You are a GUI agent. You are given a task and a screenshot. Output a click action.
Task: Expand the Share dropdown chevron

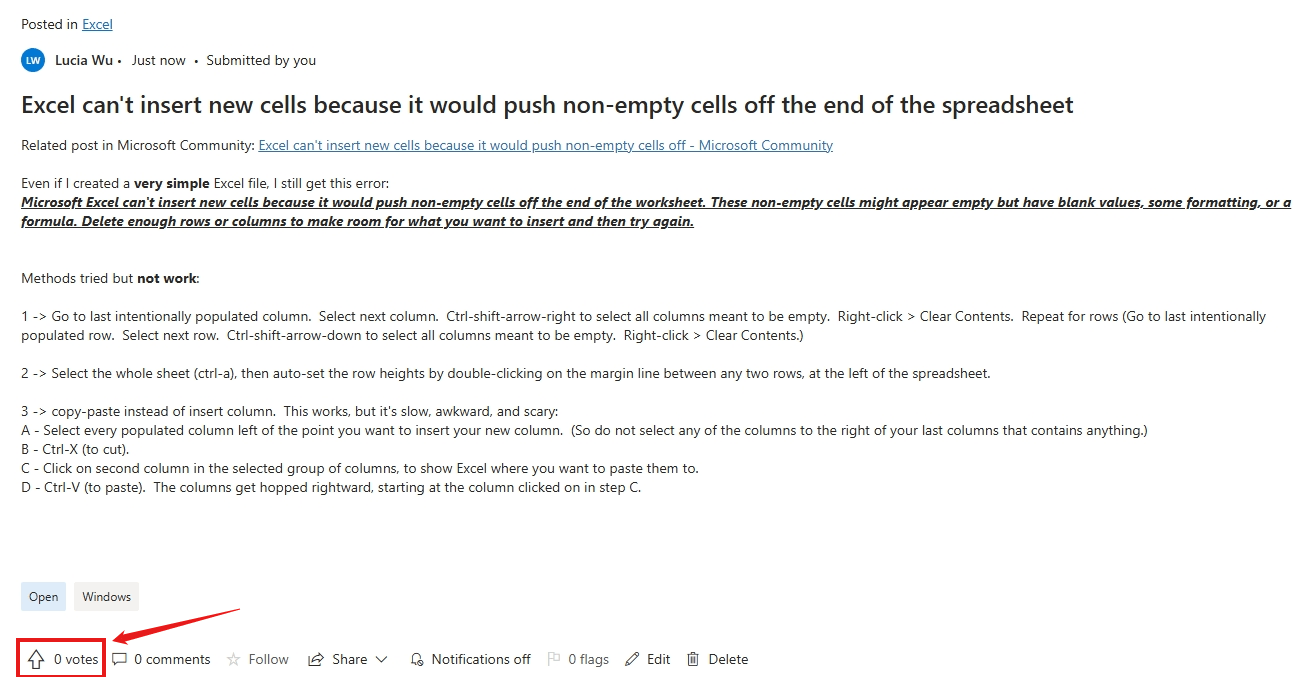coord(381,659)
